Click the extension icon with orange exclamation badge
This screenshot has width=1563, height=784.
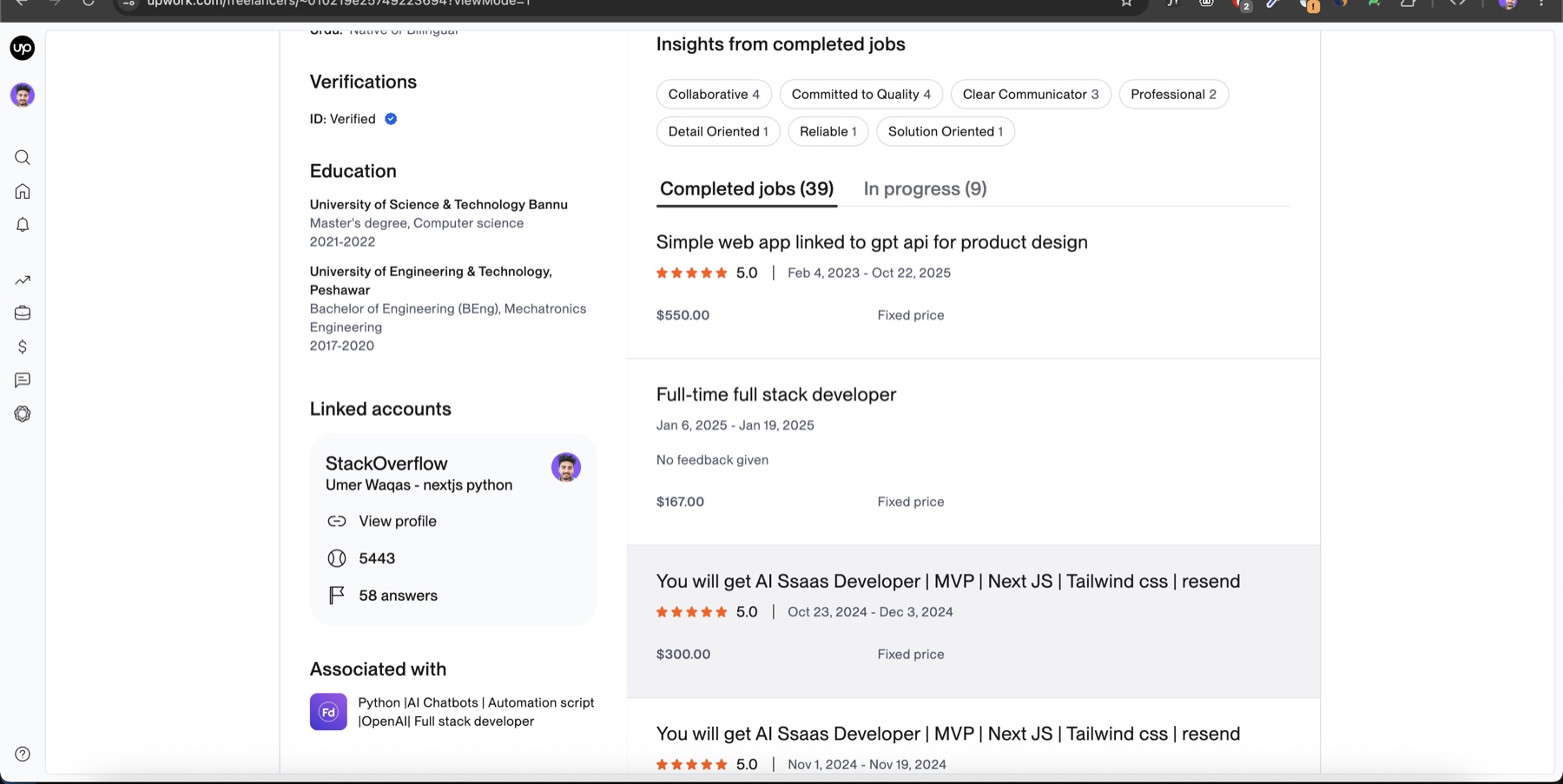click(x=1309, y=4)
